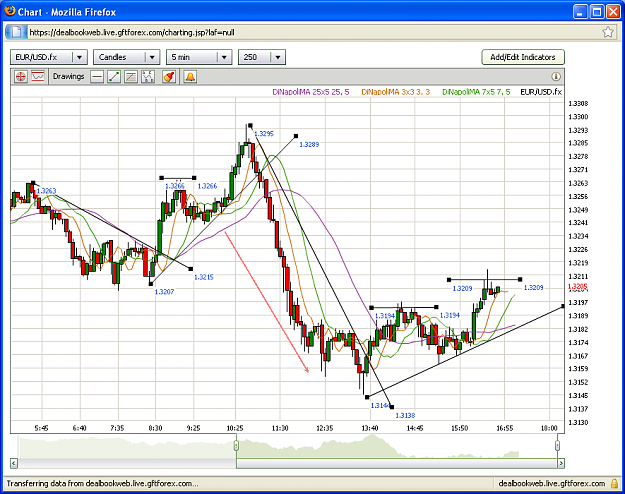The width and height of the screenshot is (625, 494).
Task: Click the 1.3300 price axis label
Action: (578, 117)
